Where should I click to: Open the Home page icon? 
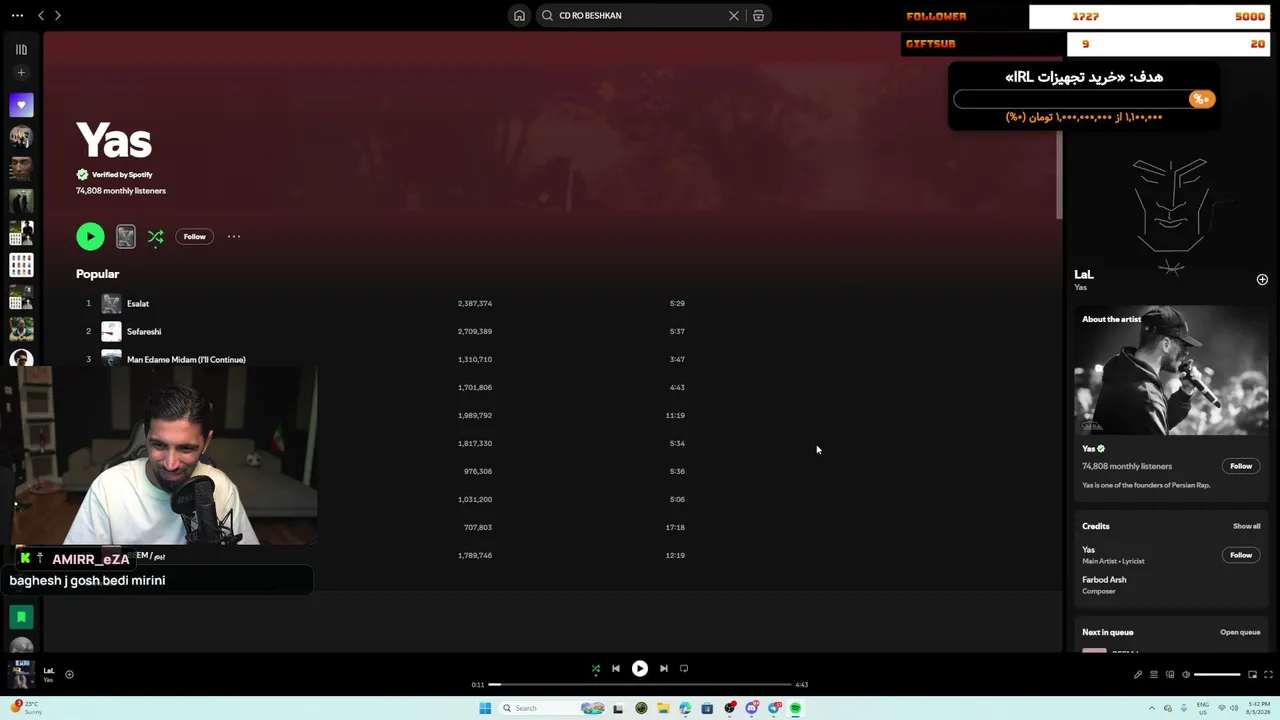click(519, 16)
